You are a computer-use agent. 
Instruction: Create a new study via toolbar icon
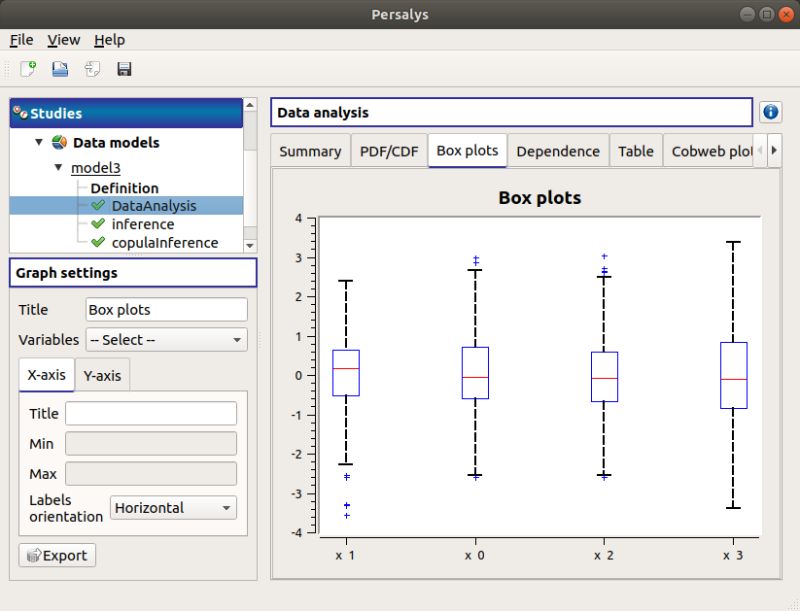27,68
